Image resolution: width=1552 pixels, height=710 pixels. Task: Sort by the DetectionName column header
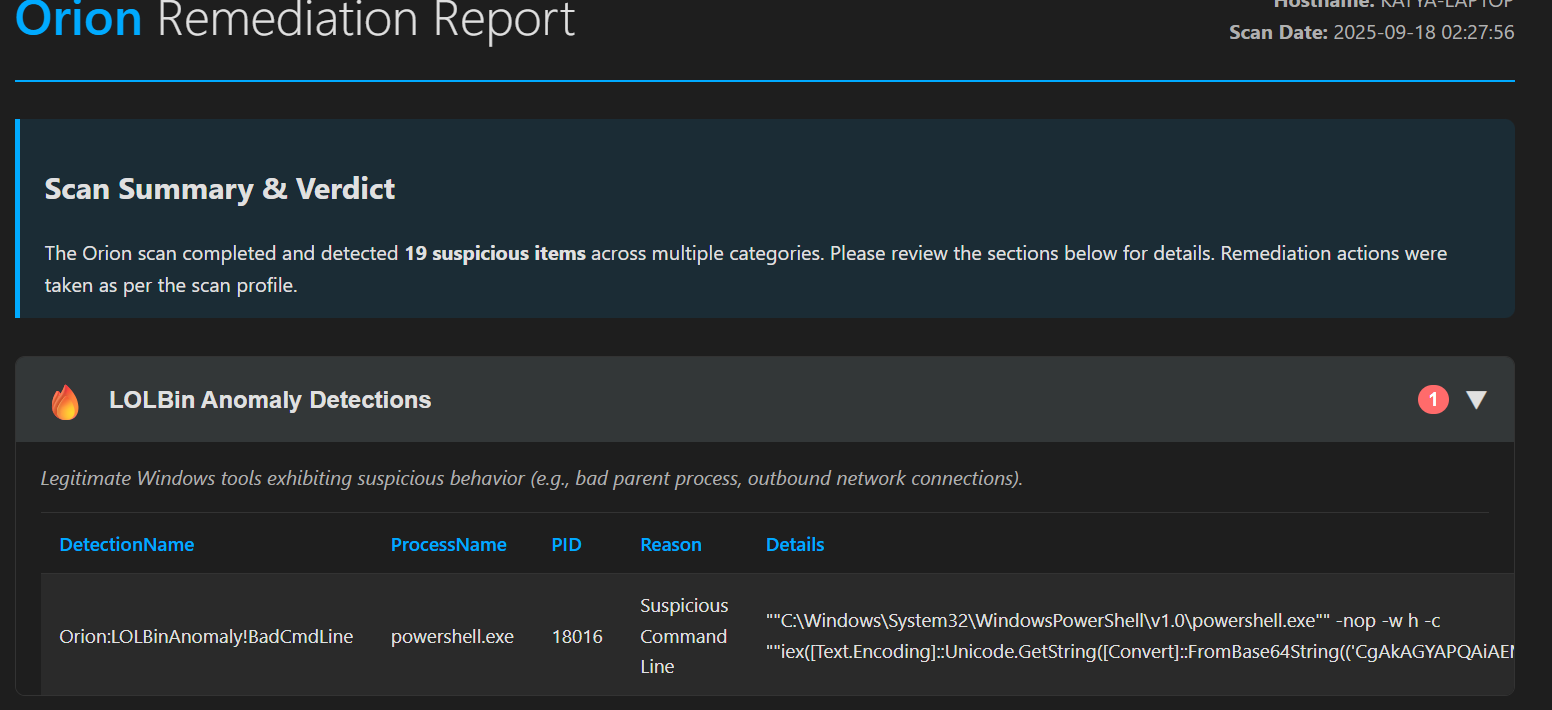[127, 545]
